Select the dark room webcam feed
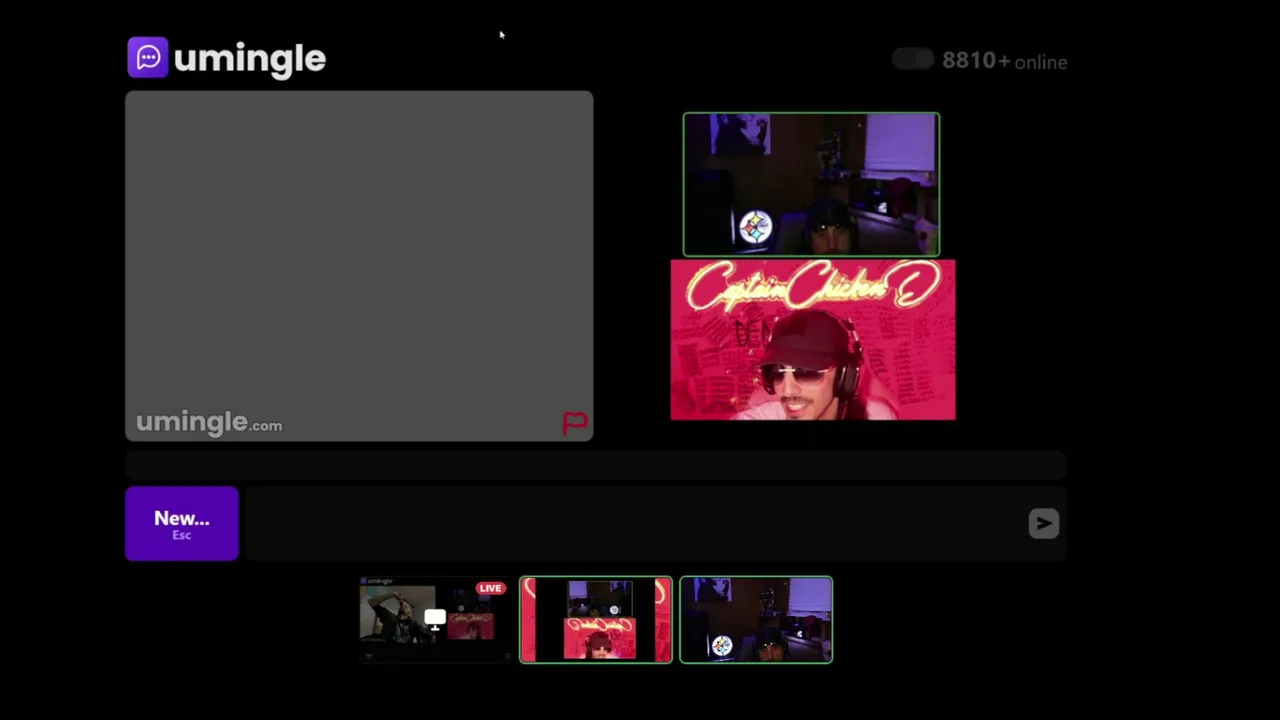 [811, 184]
